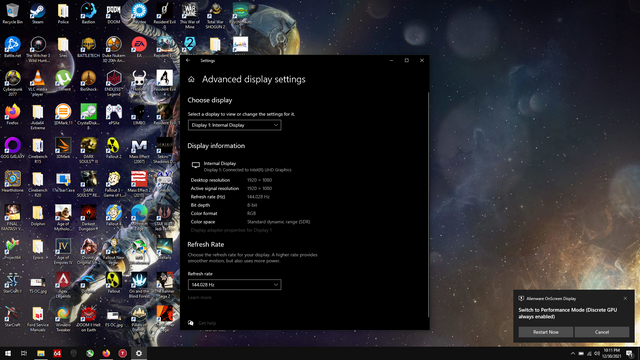640x360 pixels.
Task: Select the Microsoft Edge desktop shortcut
Action: 139,218
